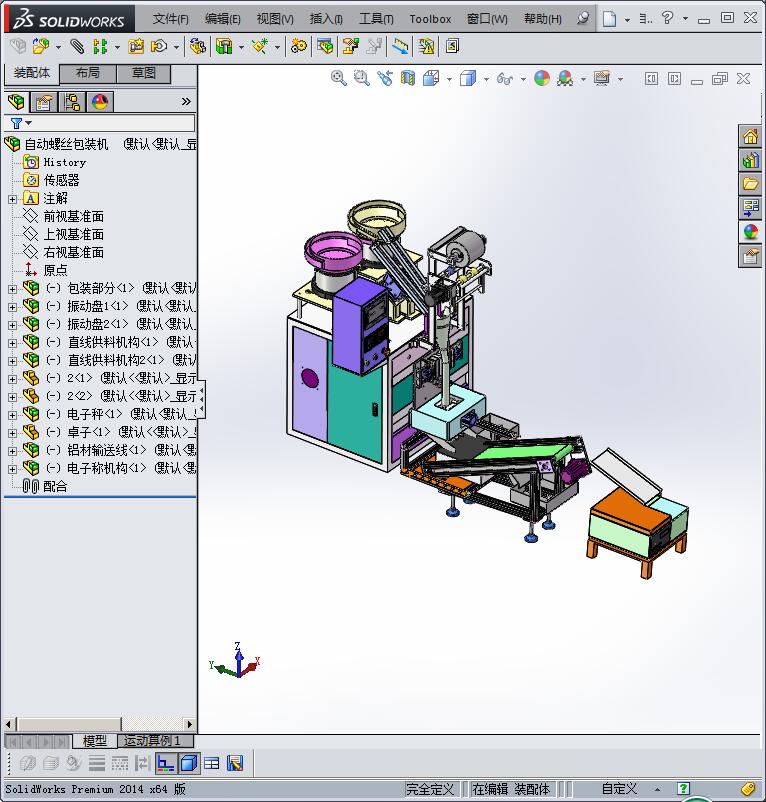Image resolution: width=766 pixels, height=802 pixels.
Task: Open the Display Style dropdown arrow
Action: [486, 79]
